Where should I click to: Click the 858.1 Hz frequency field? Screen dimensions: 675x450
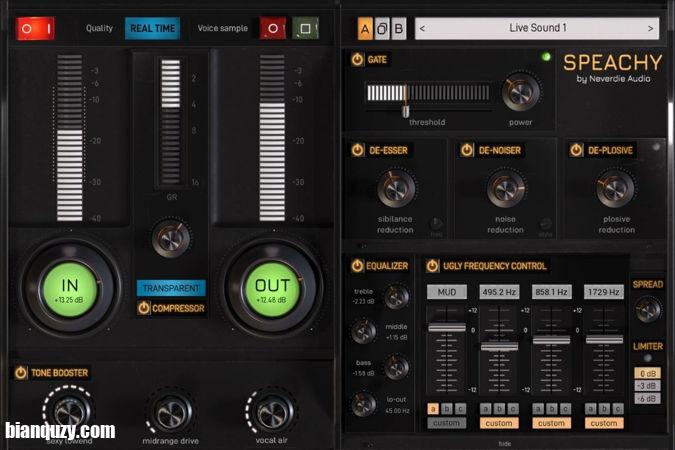point(551,292)
